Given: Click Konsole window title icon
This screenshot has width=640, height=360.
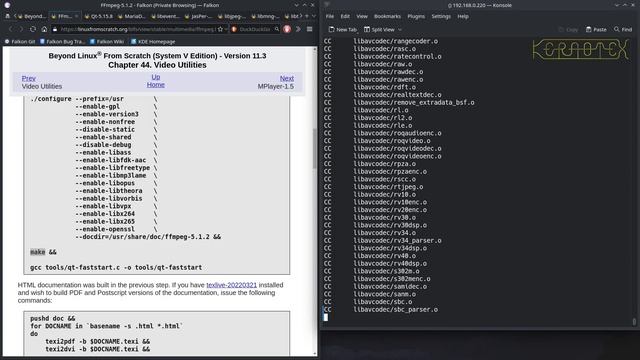Looking at the screenshot, I should pyautogui.click(x=327, y=5).
